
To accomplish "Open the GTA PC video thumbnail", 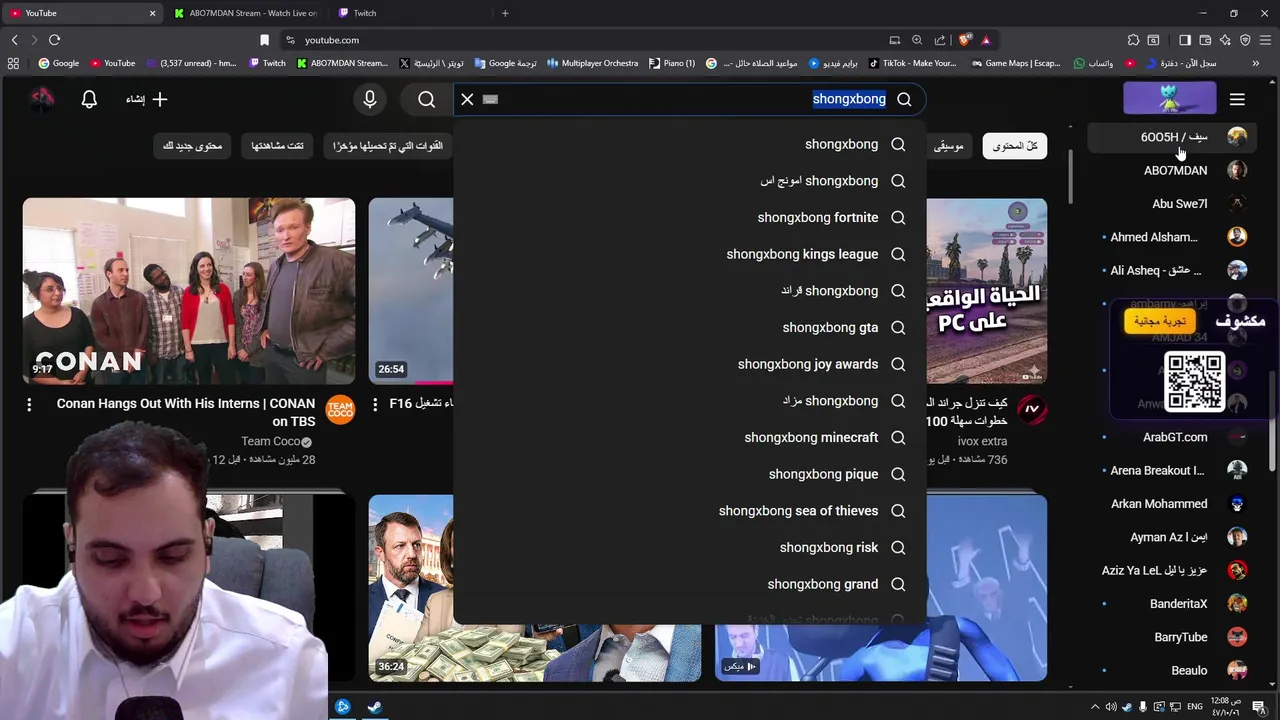I will (x=986, y=291).
